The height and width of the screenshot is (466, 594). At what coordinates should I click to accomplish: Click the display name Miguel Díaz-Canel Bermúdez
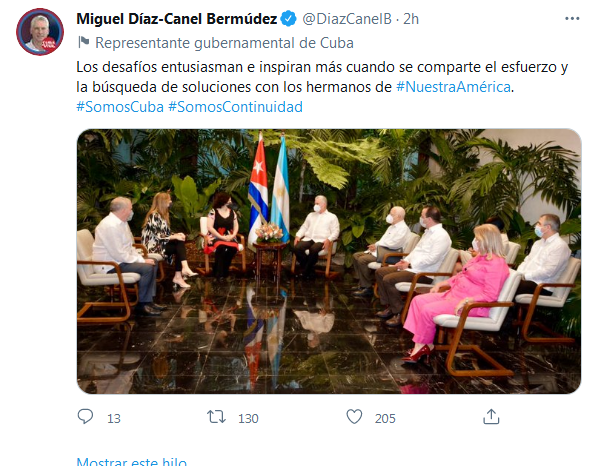coord(177,19)
